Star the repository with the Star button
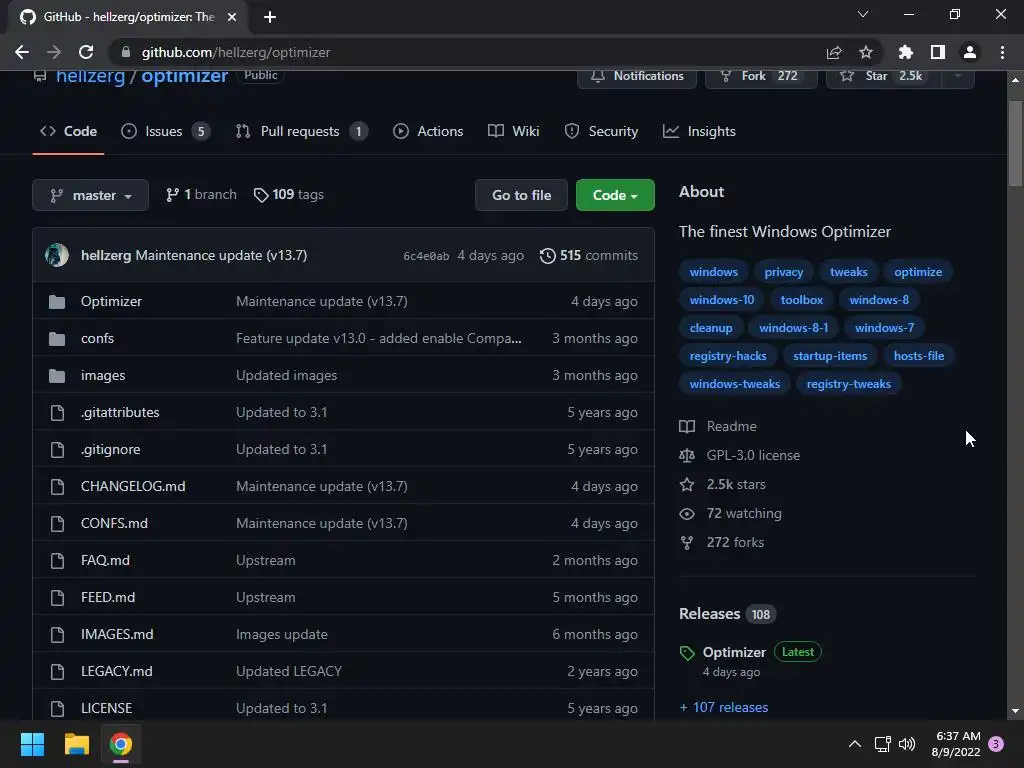 pos(884,77)
